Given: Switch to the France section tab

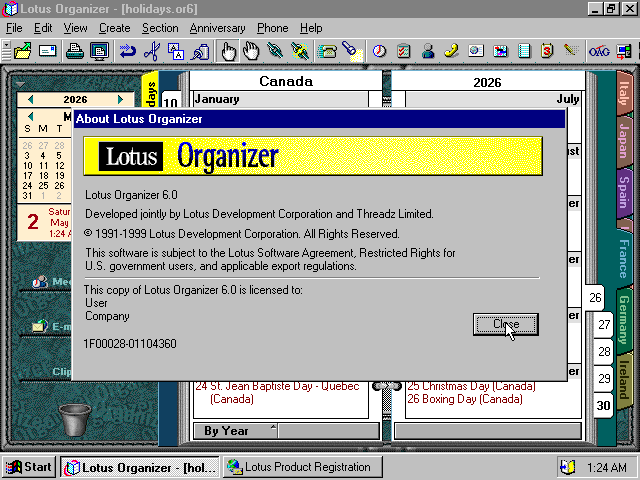Looking at the screenshot, I should [x=624, y=258].
